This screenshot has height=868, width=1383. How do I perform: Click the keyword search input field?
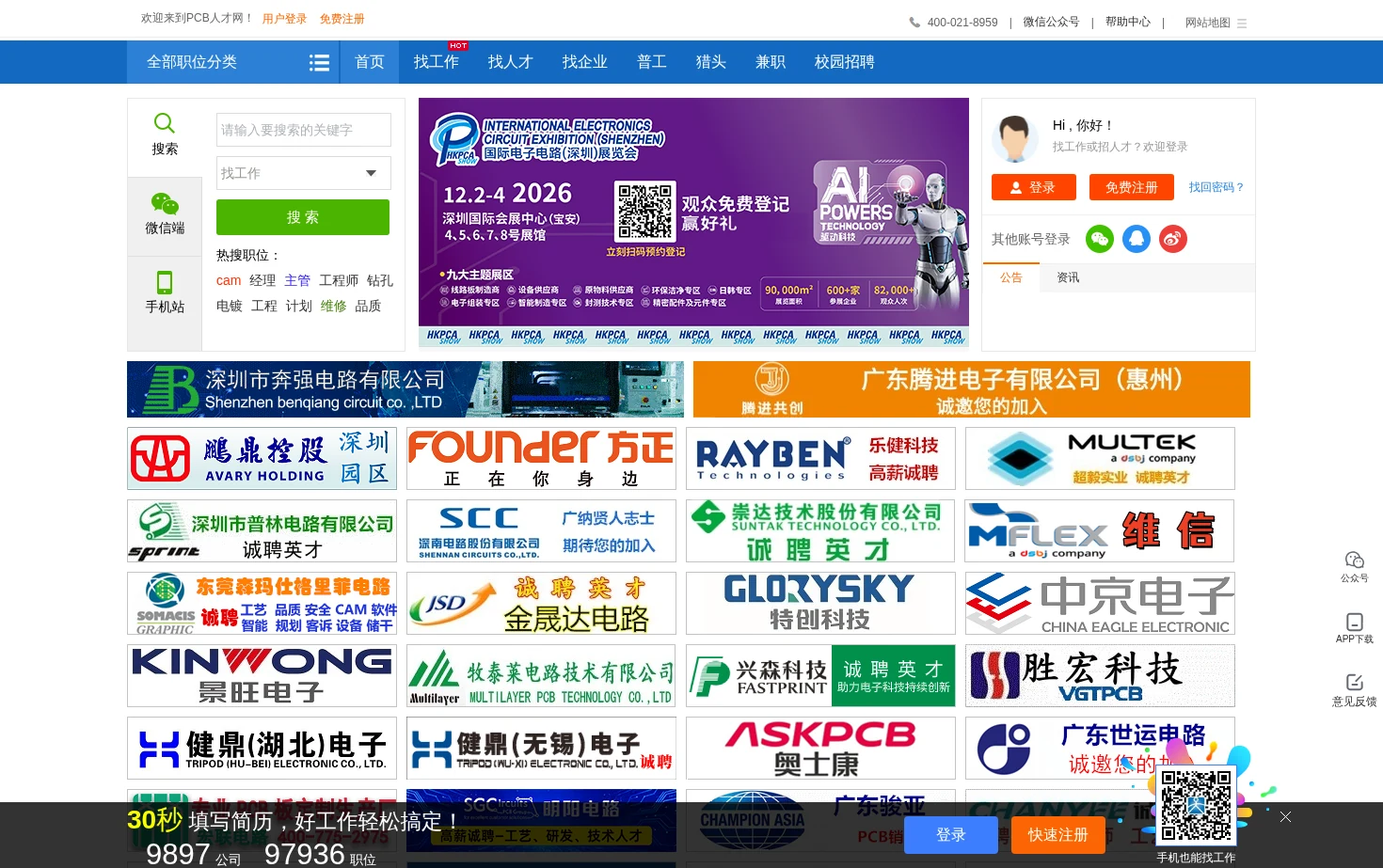point(304,130)
